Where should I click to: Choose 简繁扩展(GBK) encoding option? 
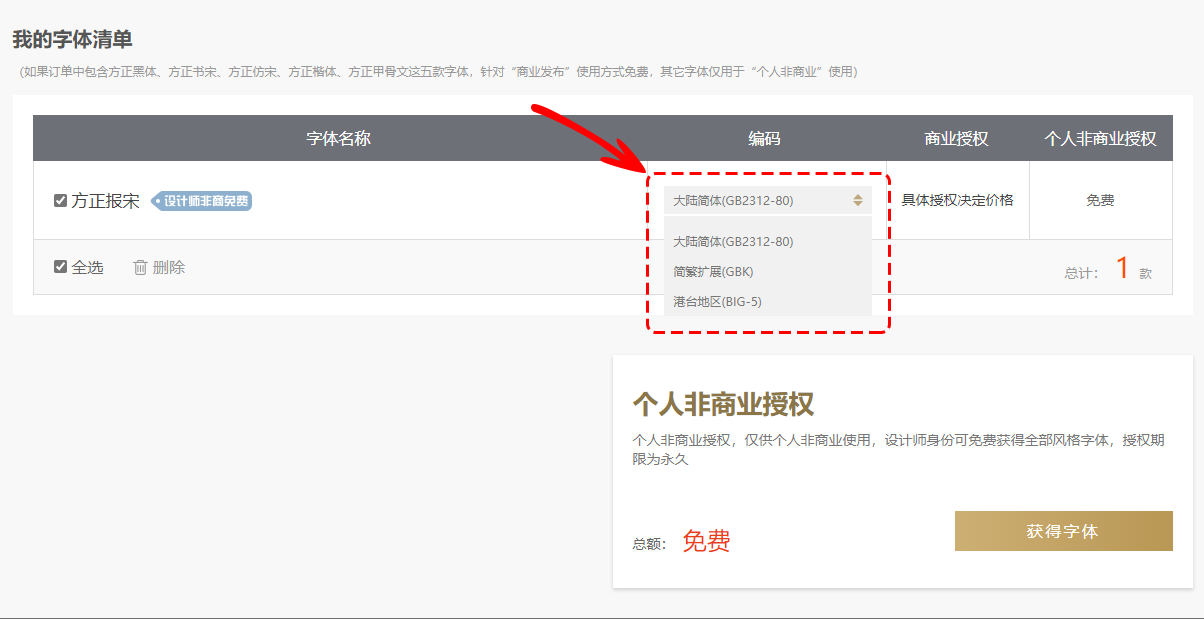(x=713, y=271)
